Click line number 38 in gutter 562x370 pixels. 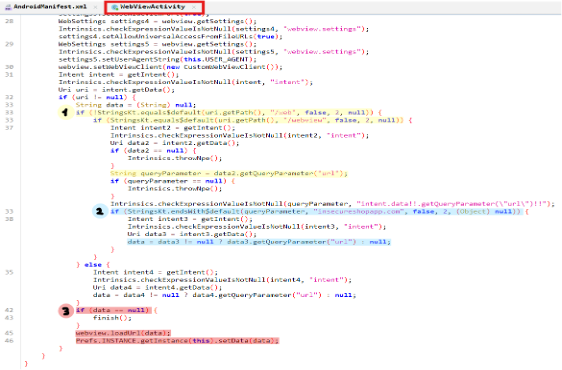[9, 219]
